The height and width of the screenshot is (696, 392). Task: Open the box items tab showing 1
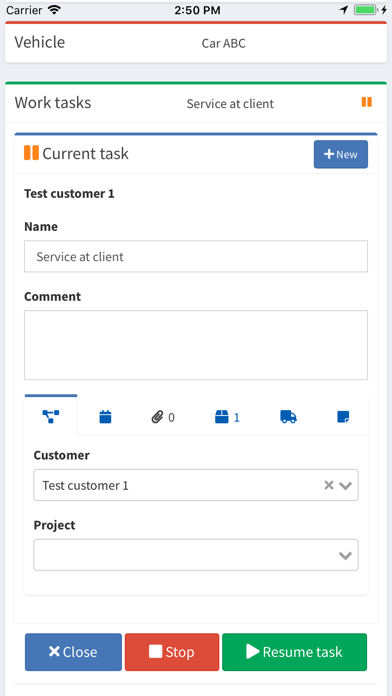(227, 417)
